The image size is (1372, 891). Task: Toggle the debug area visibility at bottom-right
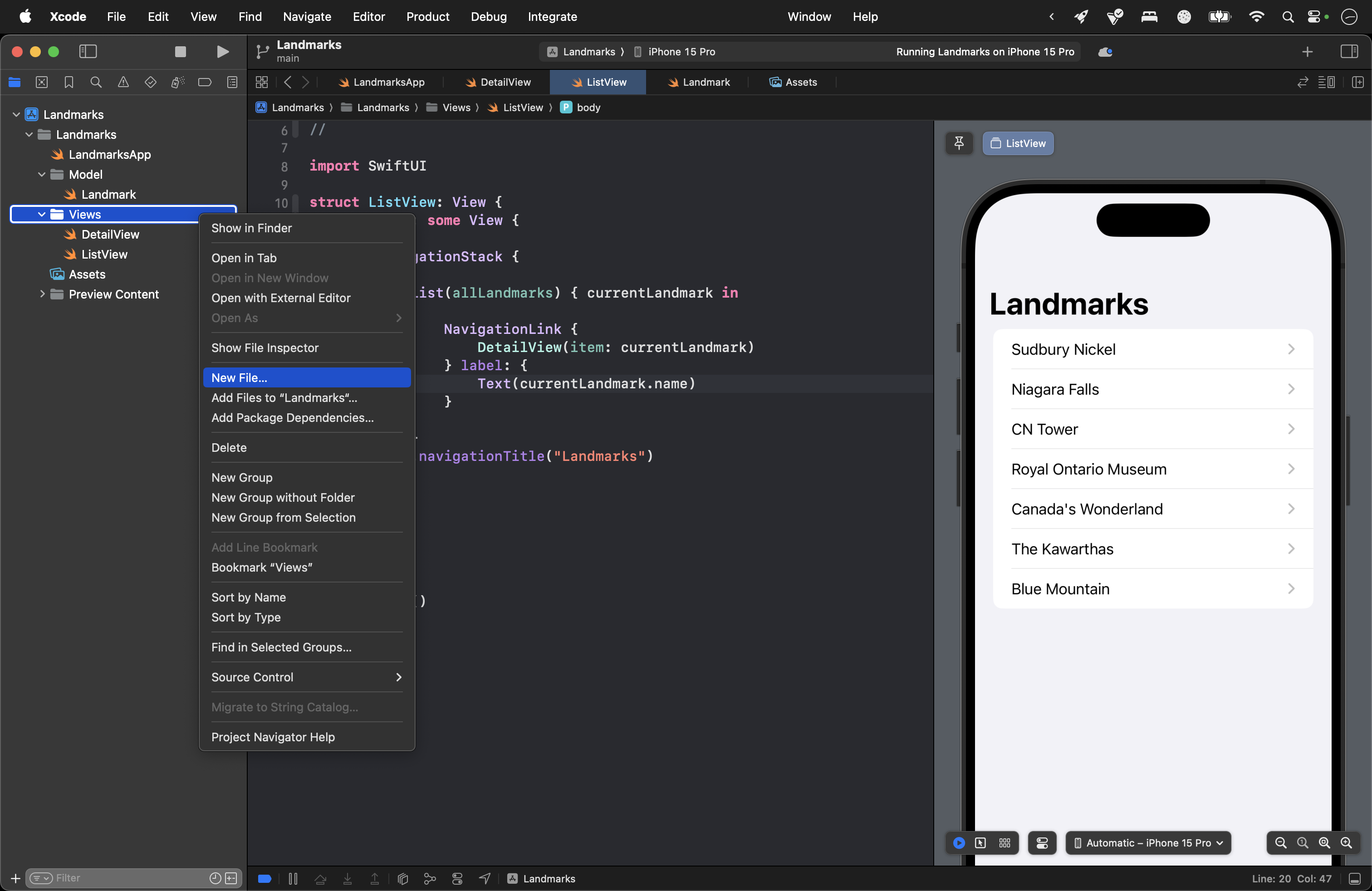[1355, 879]
